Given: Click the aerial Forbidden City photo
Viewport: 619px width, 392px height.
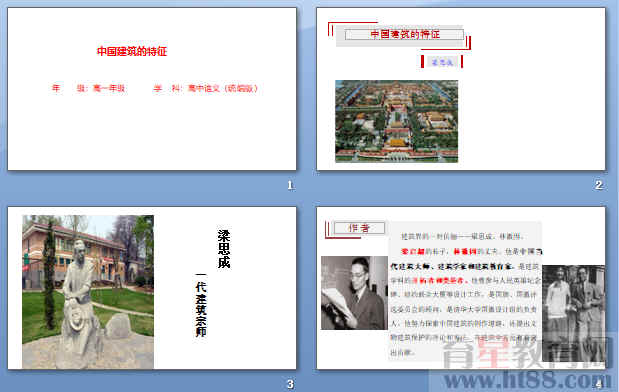Looking at the screenshot, I should pyautogui.click(x=397, y=121).
